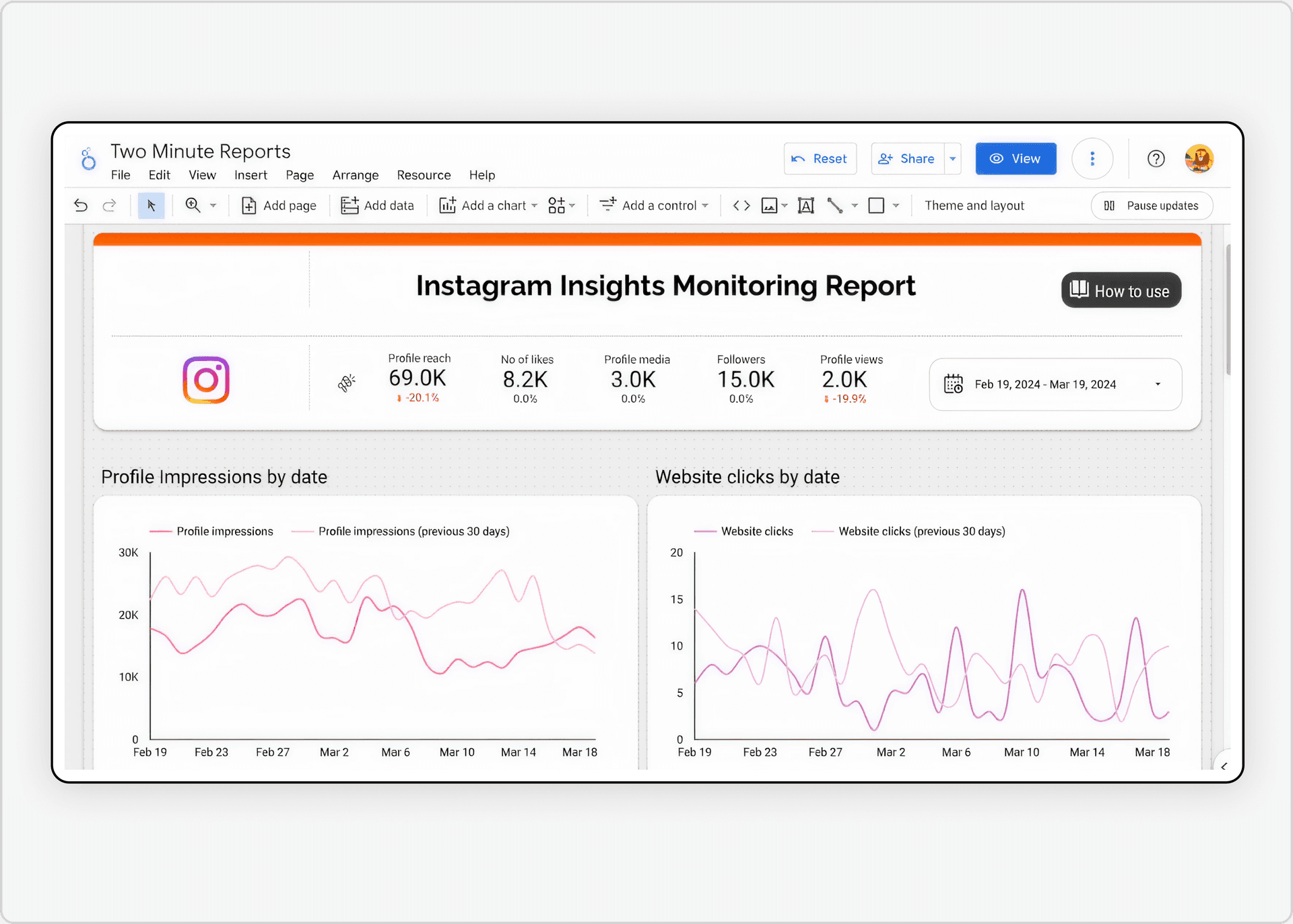Screen dimensions: 1293x924
Task: Open the Feb 19 - Mar 19 date range picker
Action: pyautogui.click(x=1055, y=384)
